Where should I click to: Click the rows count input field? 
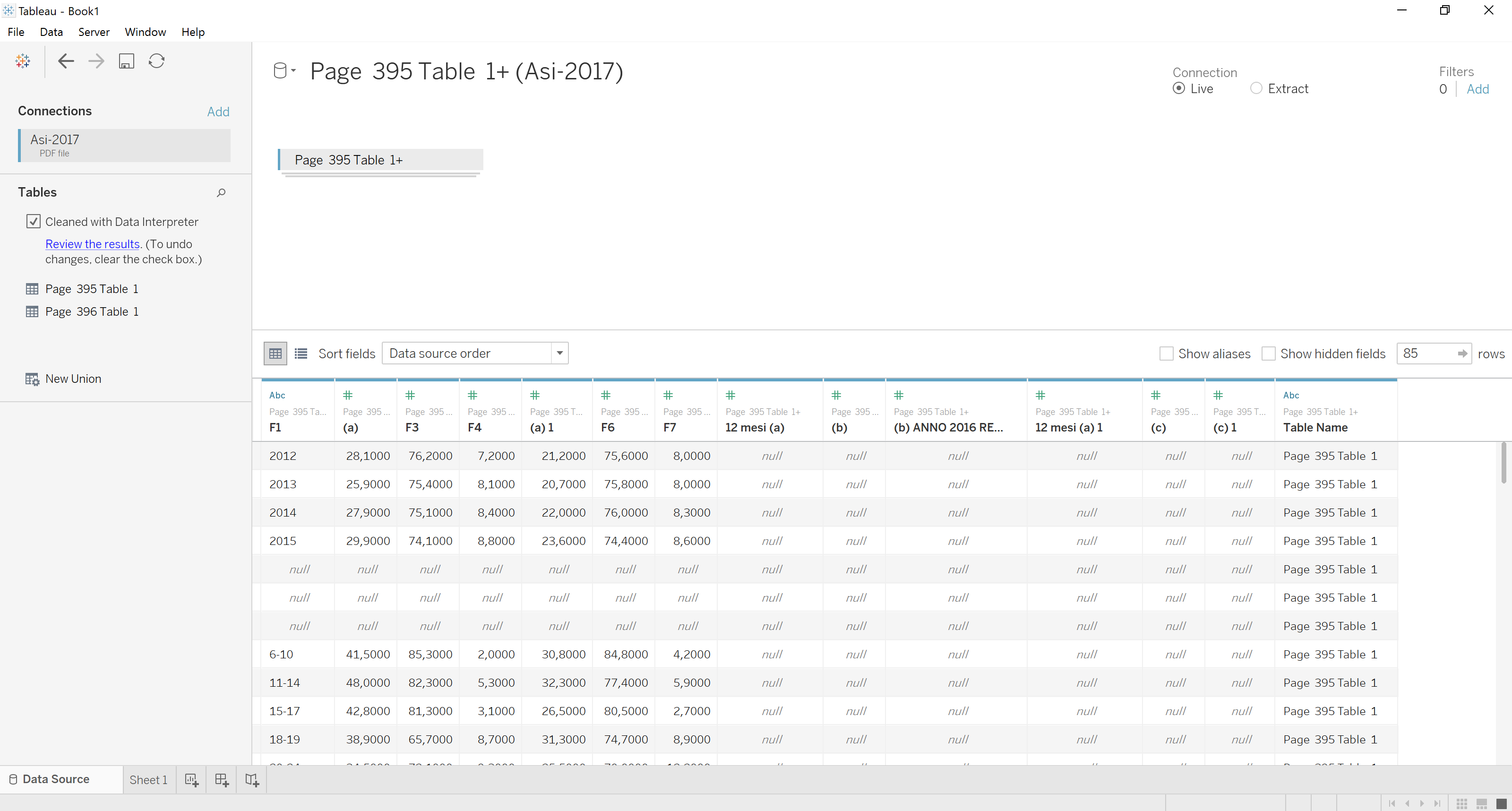[x=1426, y=354]
